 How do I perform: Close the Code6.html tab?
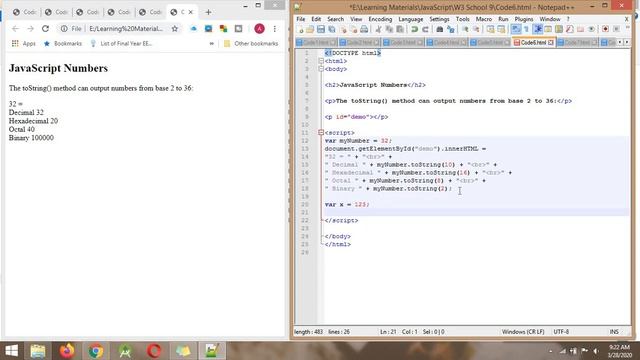[x=551, y=42]
